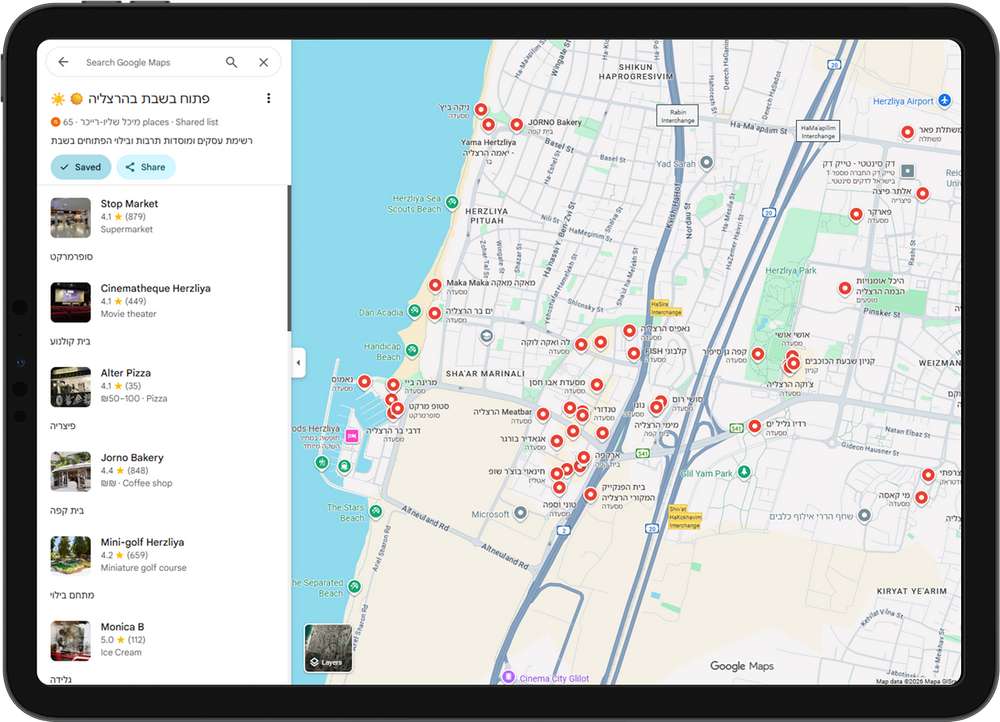Screen dimensions: 1000x722
Task: Click the Herzliya Airport icon on map
Action: (944, 101)
